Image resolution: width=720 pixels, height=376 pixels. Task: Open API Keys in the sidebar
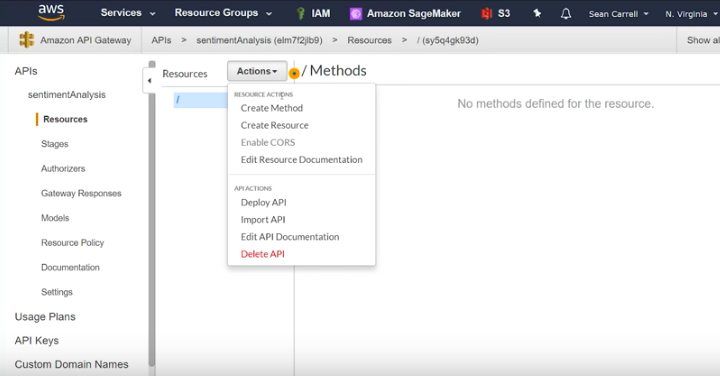pos(37,341)
